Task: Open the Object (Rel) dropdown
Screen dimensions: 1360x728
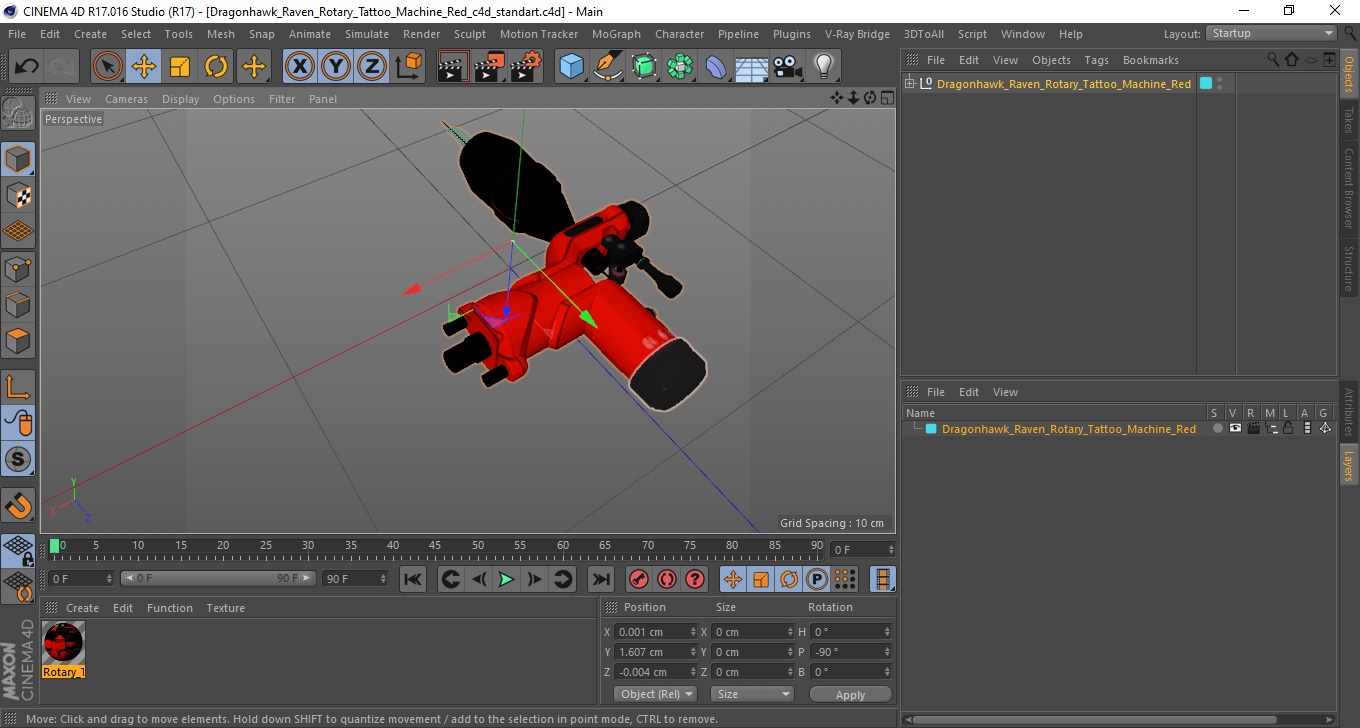Action: 655,694
